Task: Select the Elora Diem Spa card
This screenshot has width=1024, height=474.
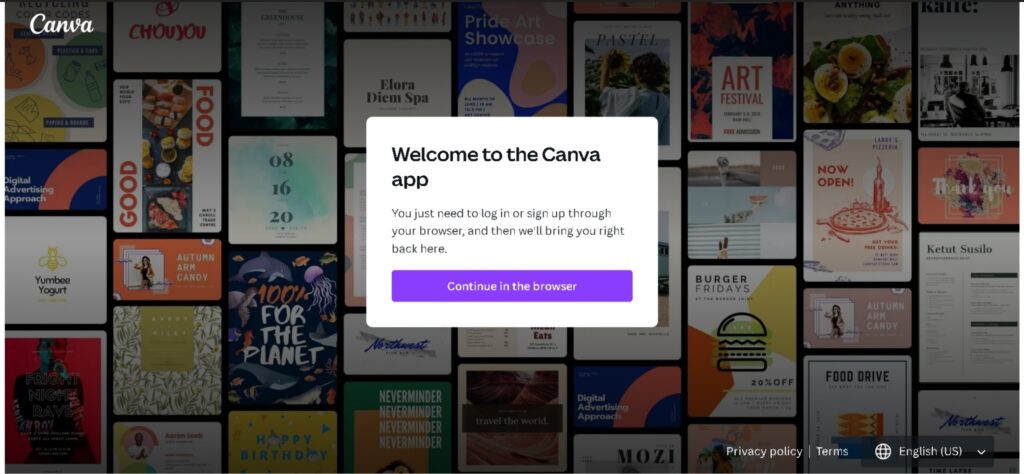Action: tap(397, 93)
